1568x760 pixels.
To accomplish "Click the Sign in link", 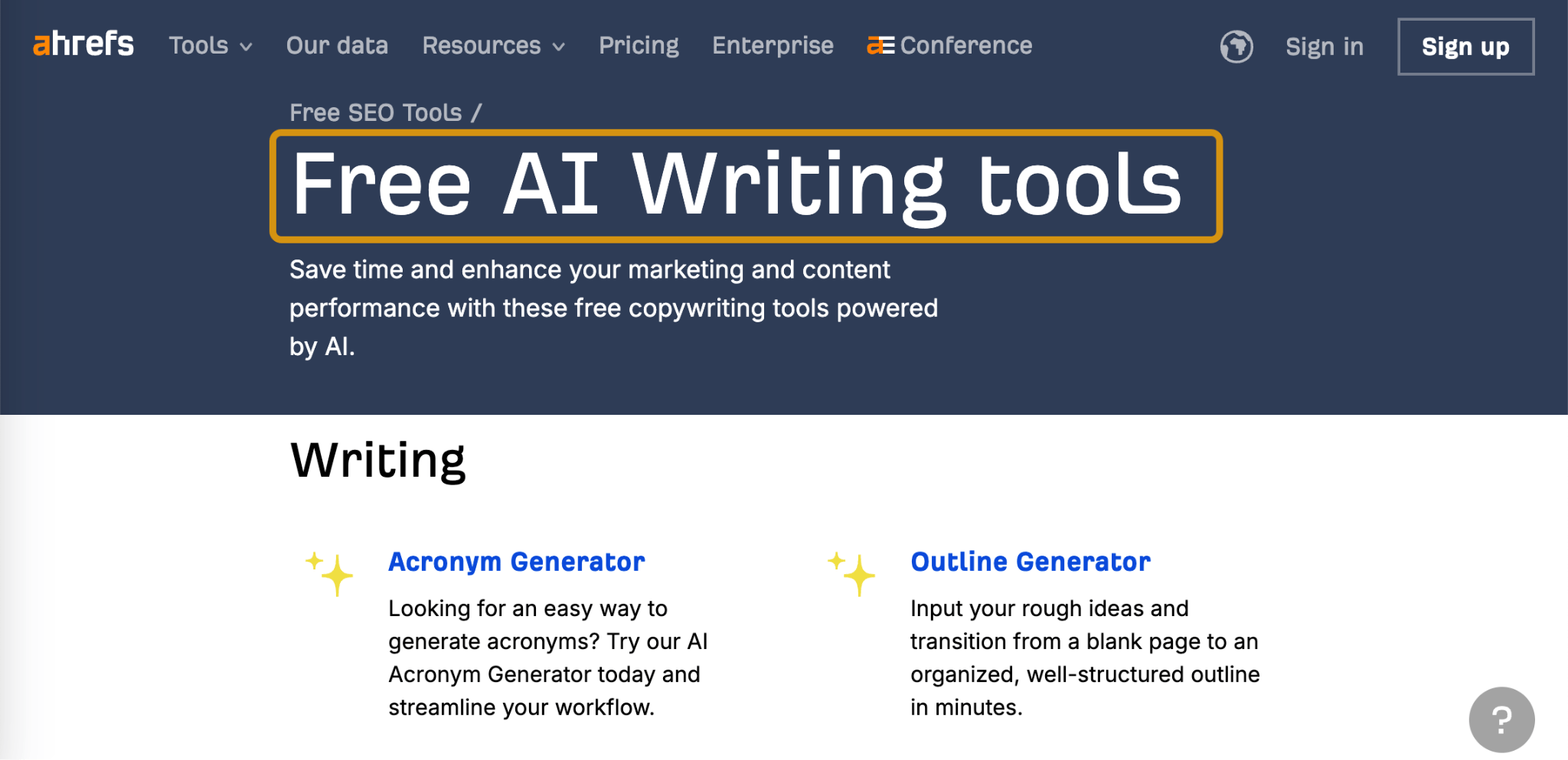I will tap(1324, 47).
